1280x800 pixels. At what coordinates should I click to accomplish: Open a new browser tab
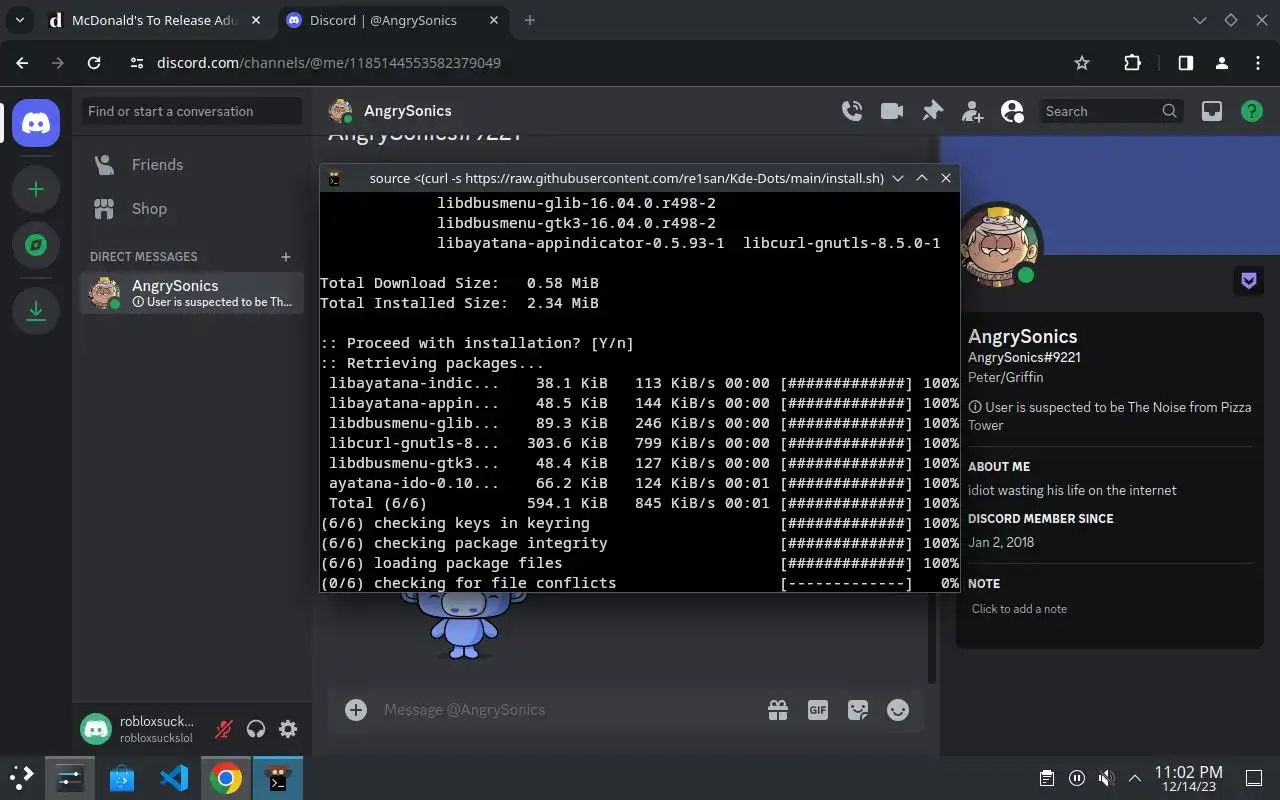(530, 20)
